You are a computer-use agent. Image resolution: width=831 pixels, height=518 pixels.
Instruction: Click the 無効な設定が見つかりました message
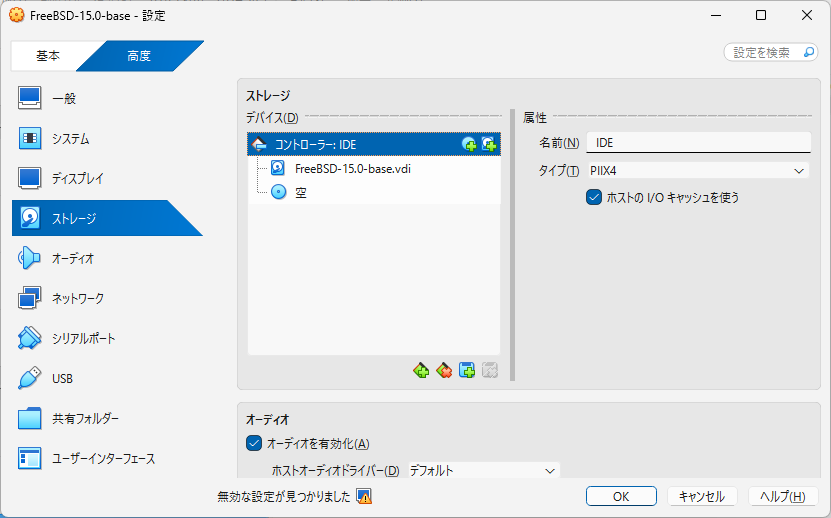click(284, 497)
